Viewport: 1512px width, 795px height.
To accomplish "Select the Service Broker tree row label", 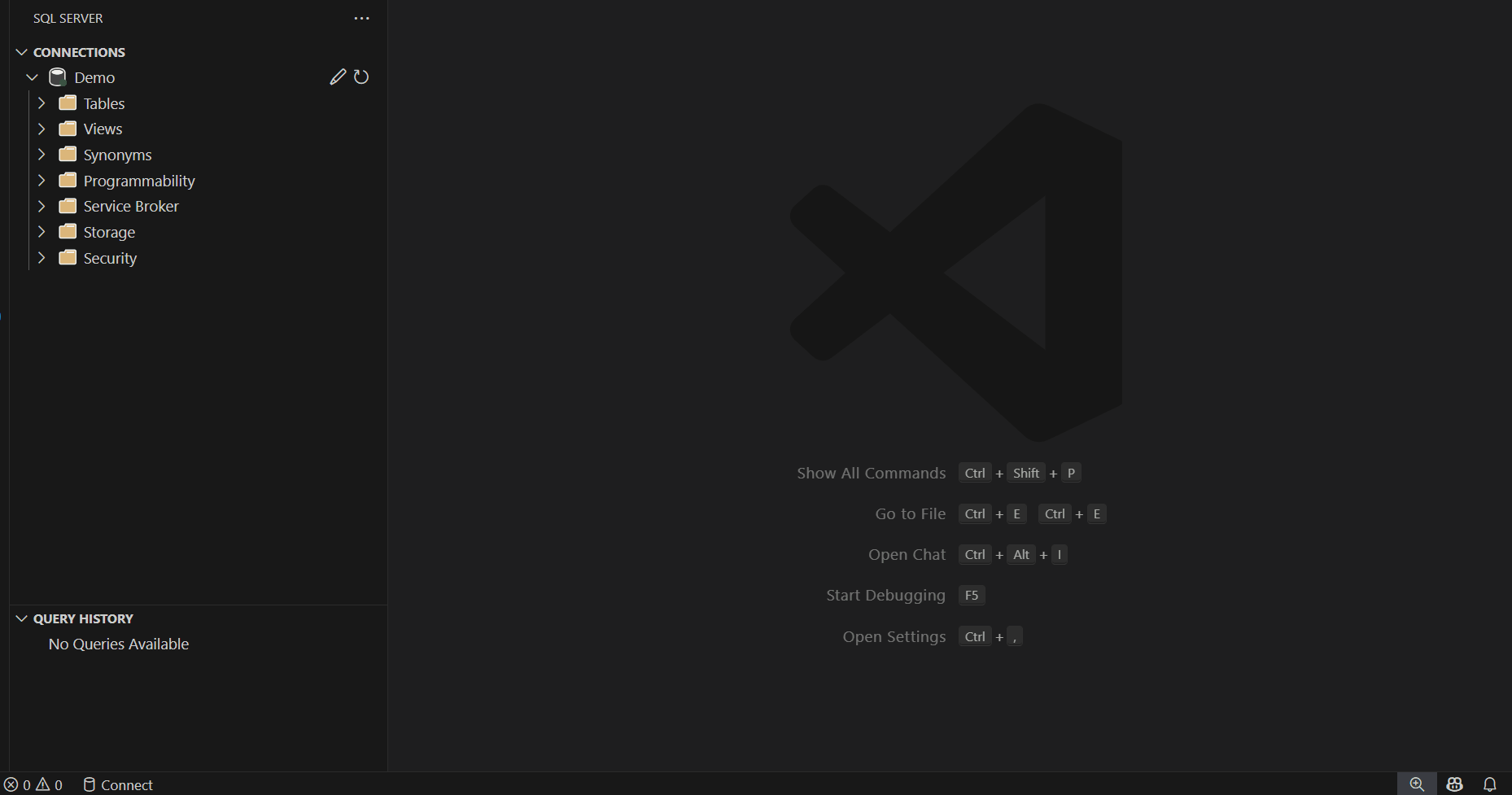I will click(x=131, y=206).
